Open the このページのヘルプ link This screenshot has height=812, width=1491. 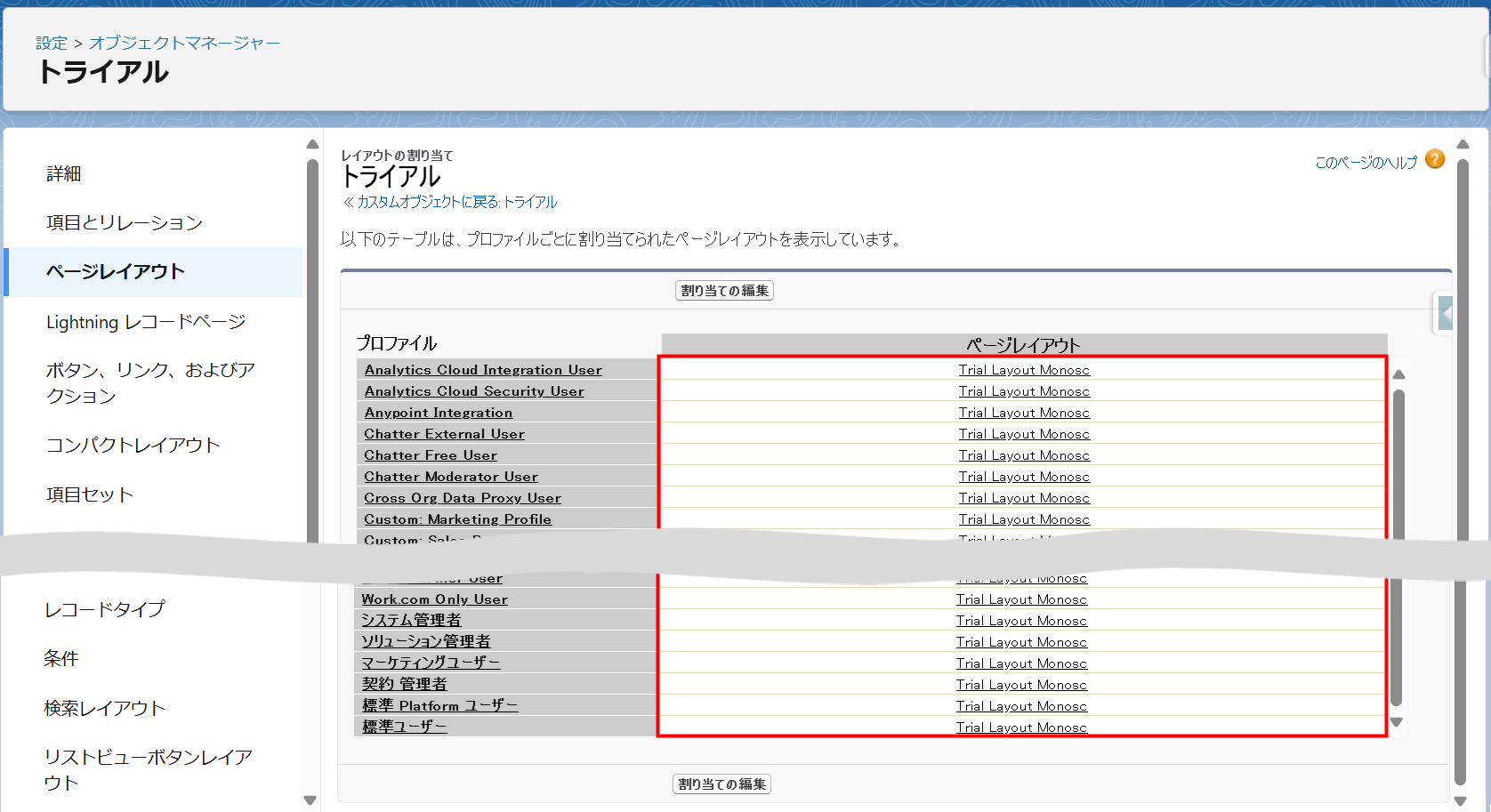pyautogui.click(x=1366, y=163)
